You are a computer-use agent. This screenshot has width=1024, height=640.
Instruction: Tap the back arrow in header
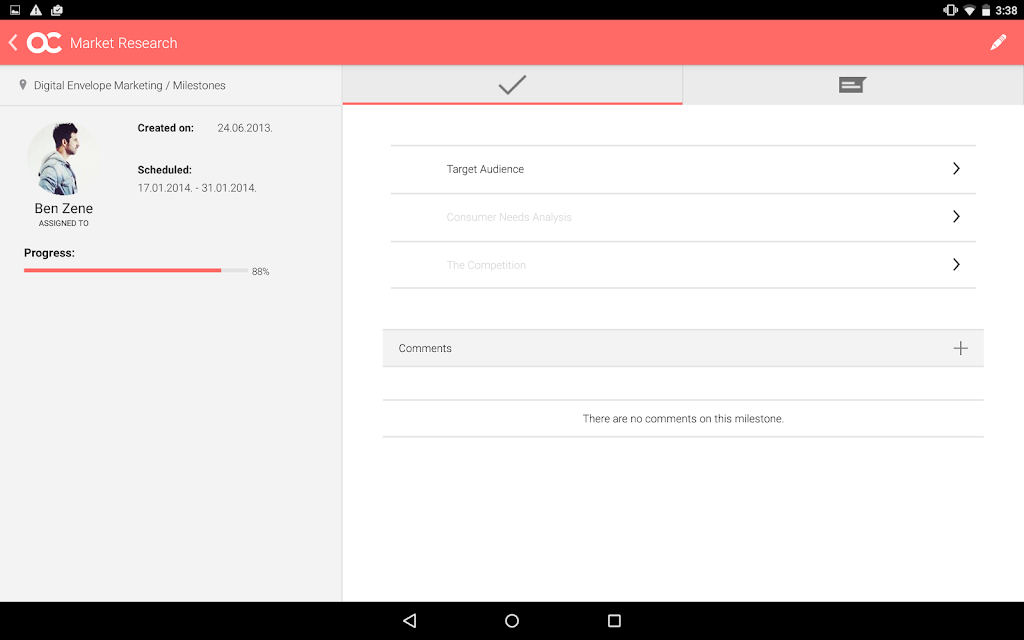click(13, 42)
